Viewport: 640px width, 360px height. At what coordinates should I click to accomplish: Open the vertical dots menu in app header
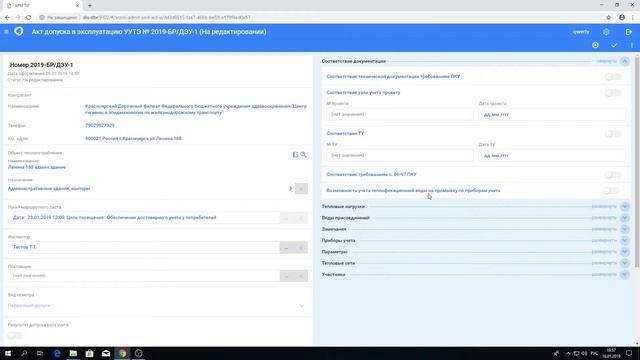[x=632, y=45]
